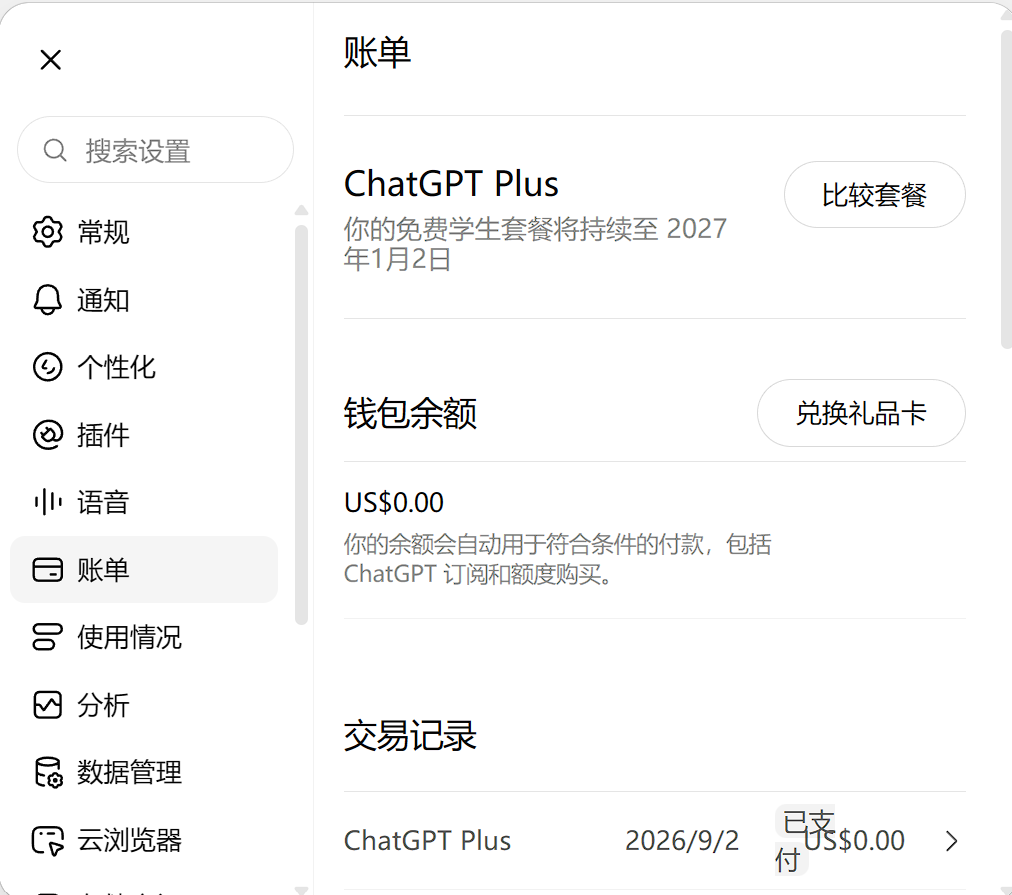
Task: Open the 常规 settings section
Action: (x=103, y=232)
